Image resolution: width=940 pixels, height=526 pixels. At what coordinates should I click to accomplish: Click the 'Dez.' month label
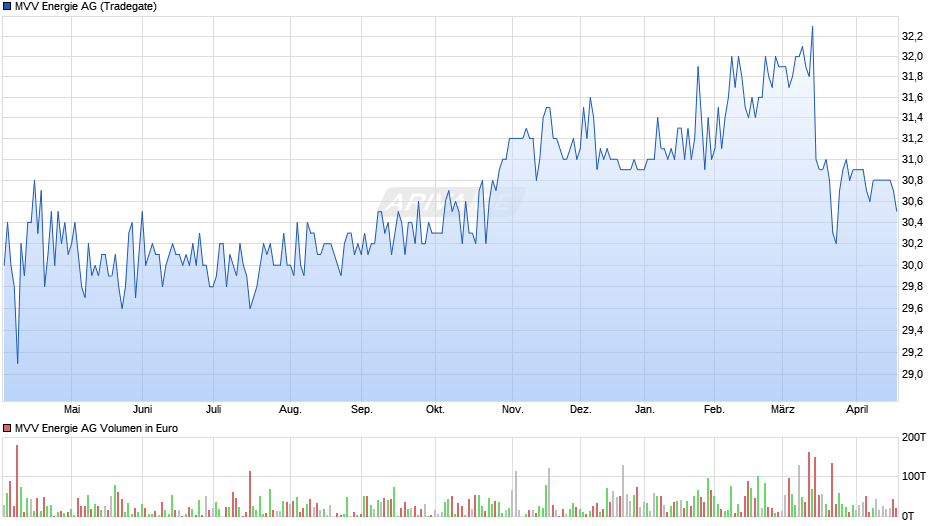click(580, 409)
